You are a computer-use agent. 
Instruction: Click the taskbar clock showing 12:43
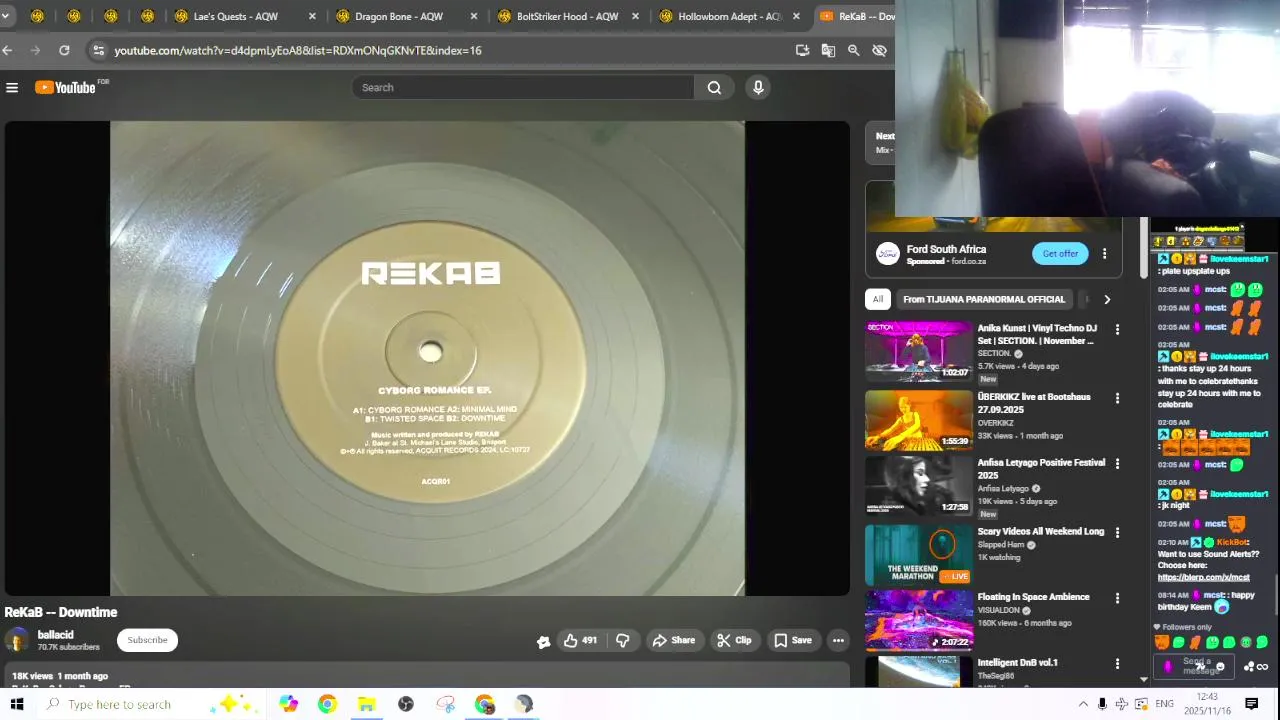[1207, 703]
